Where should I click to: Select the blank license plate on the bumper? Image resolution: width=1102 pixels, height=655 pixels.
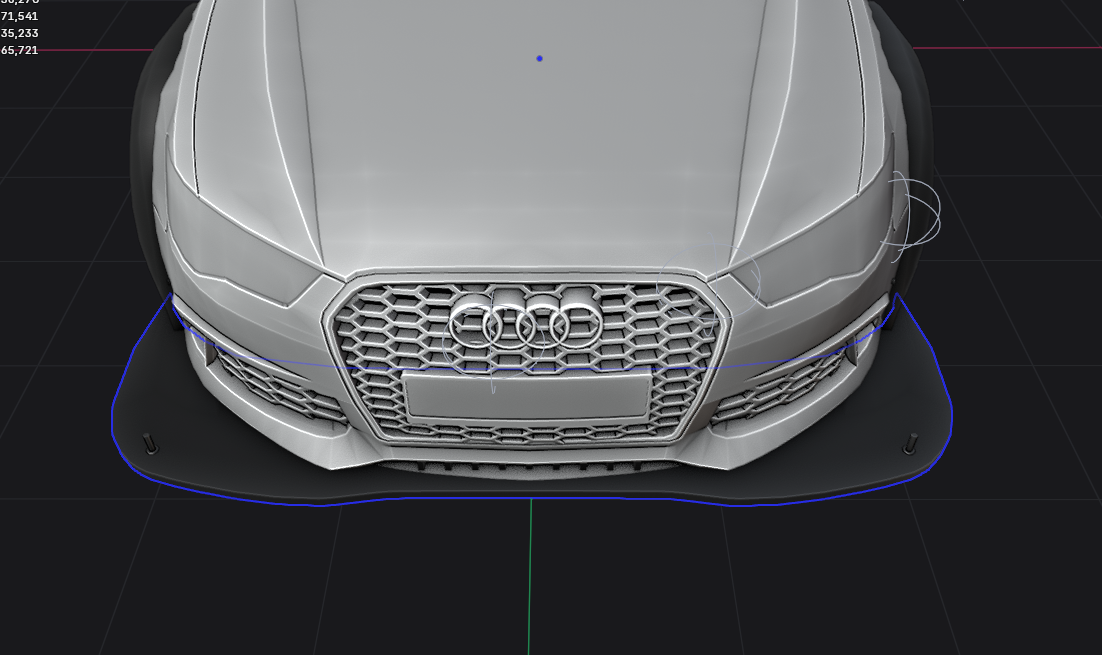tap(526, 396)
